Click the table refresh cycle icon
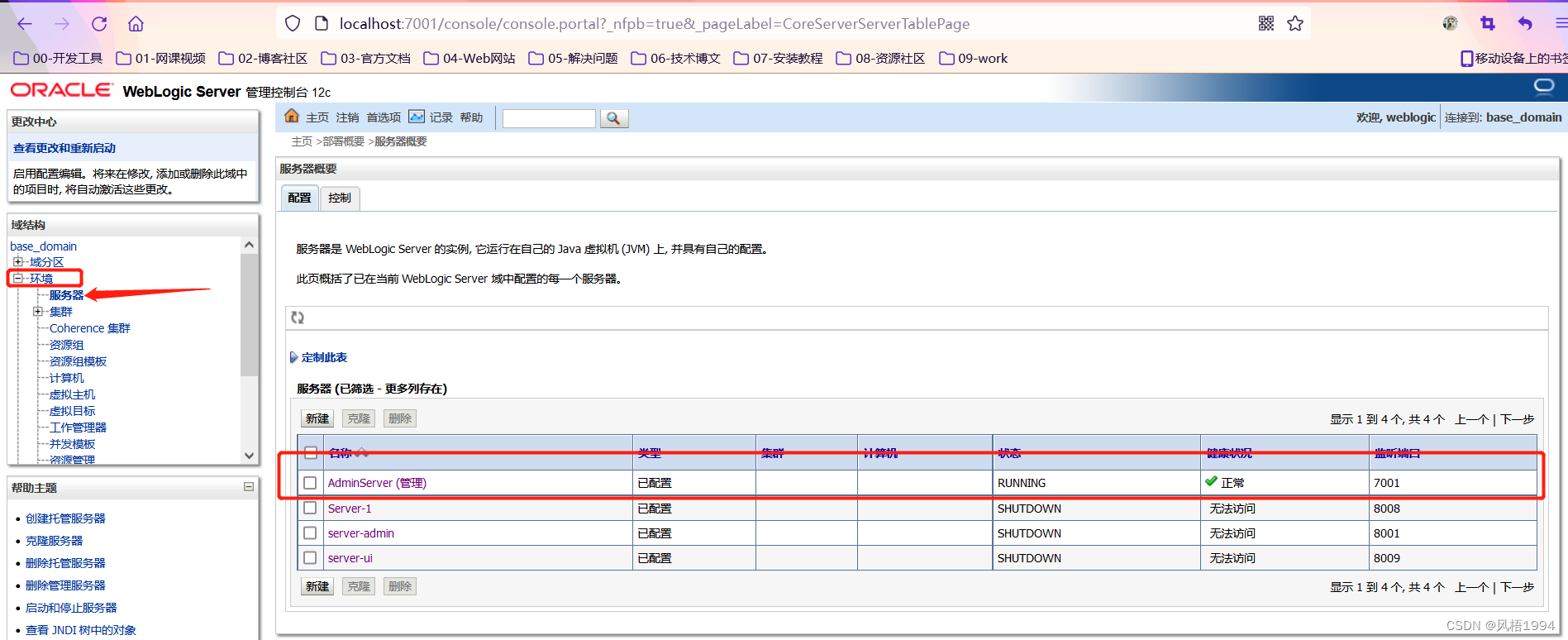Screen dimensions: 1568x640 [298, 318]
